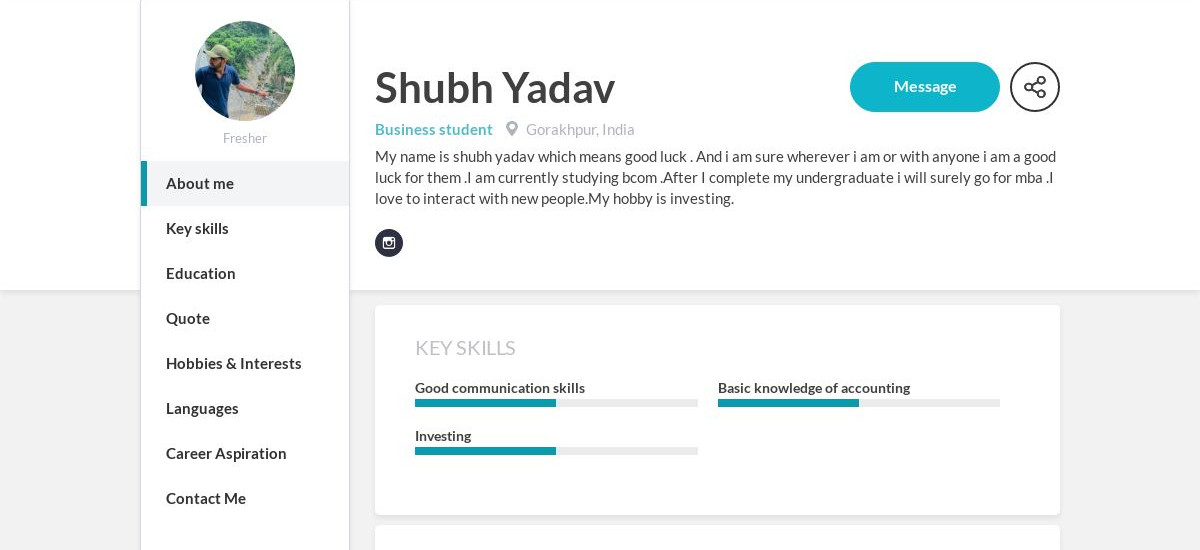Go to Key skills in sidebar
The height and width of the screenshot is (550, 1200).
pyautogui.click(x=245, y=228)
